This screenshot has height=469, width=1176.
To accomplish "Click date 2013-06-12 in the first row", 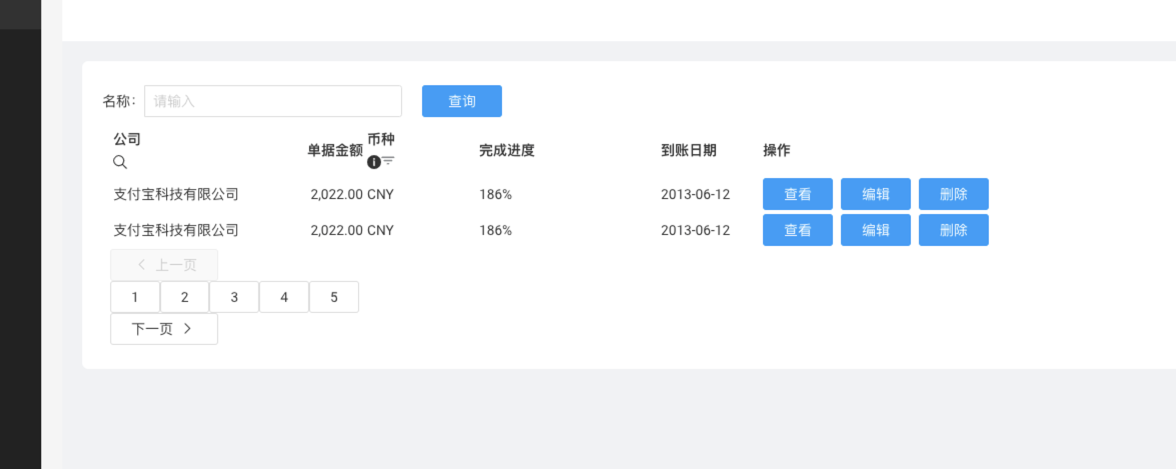I will click(x=695, y=194).
